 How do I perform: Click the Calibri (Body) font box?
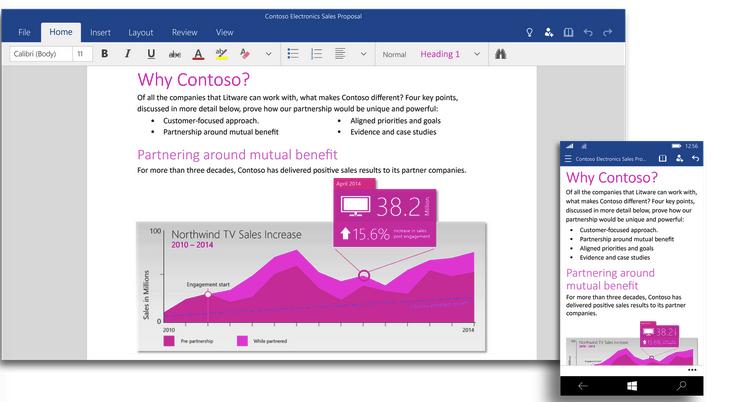click(41, 54)
